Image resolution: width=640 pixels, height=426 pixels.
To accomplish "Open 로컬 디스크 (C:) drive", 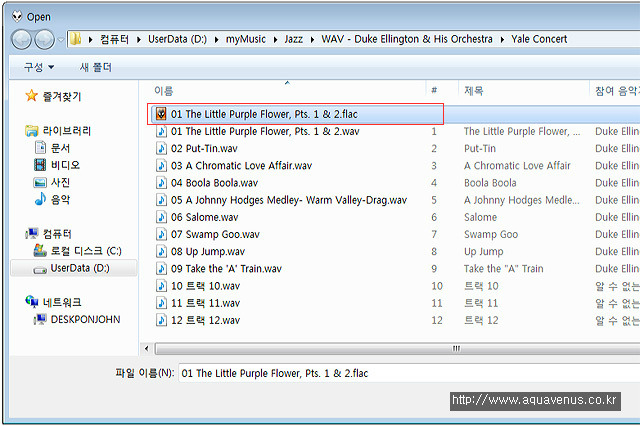I will [x=86, y=251].
